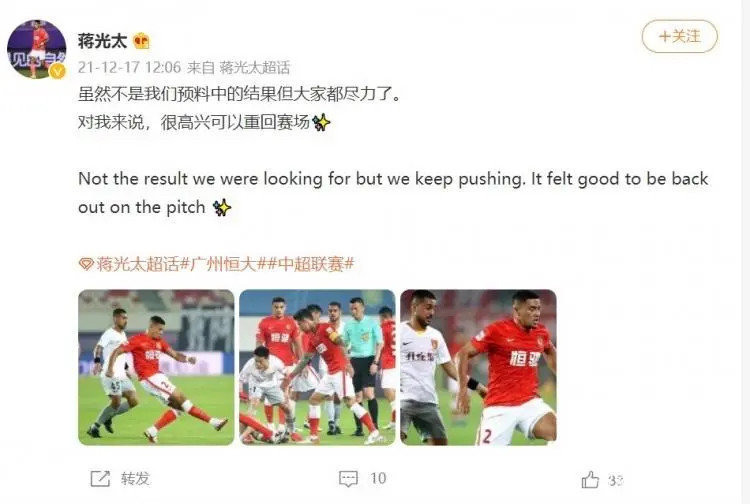Click the like count number
The image size is (750, 504).
tap(616, 480)
